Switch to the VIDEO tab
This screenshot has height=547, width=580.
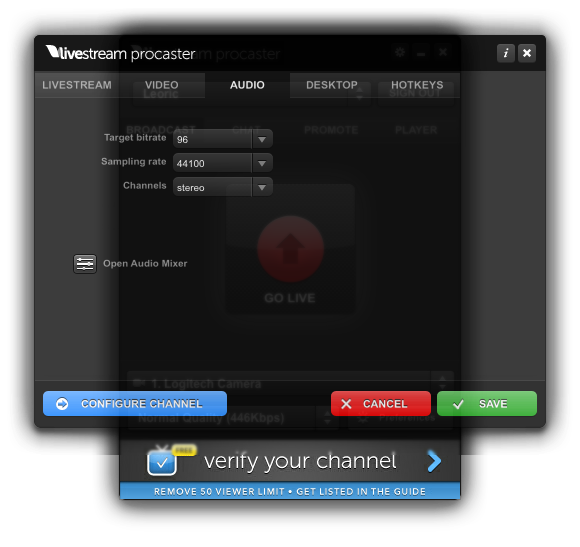point(162,85)
